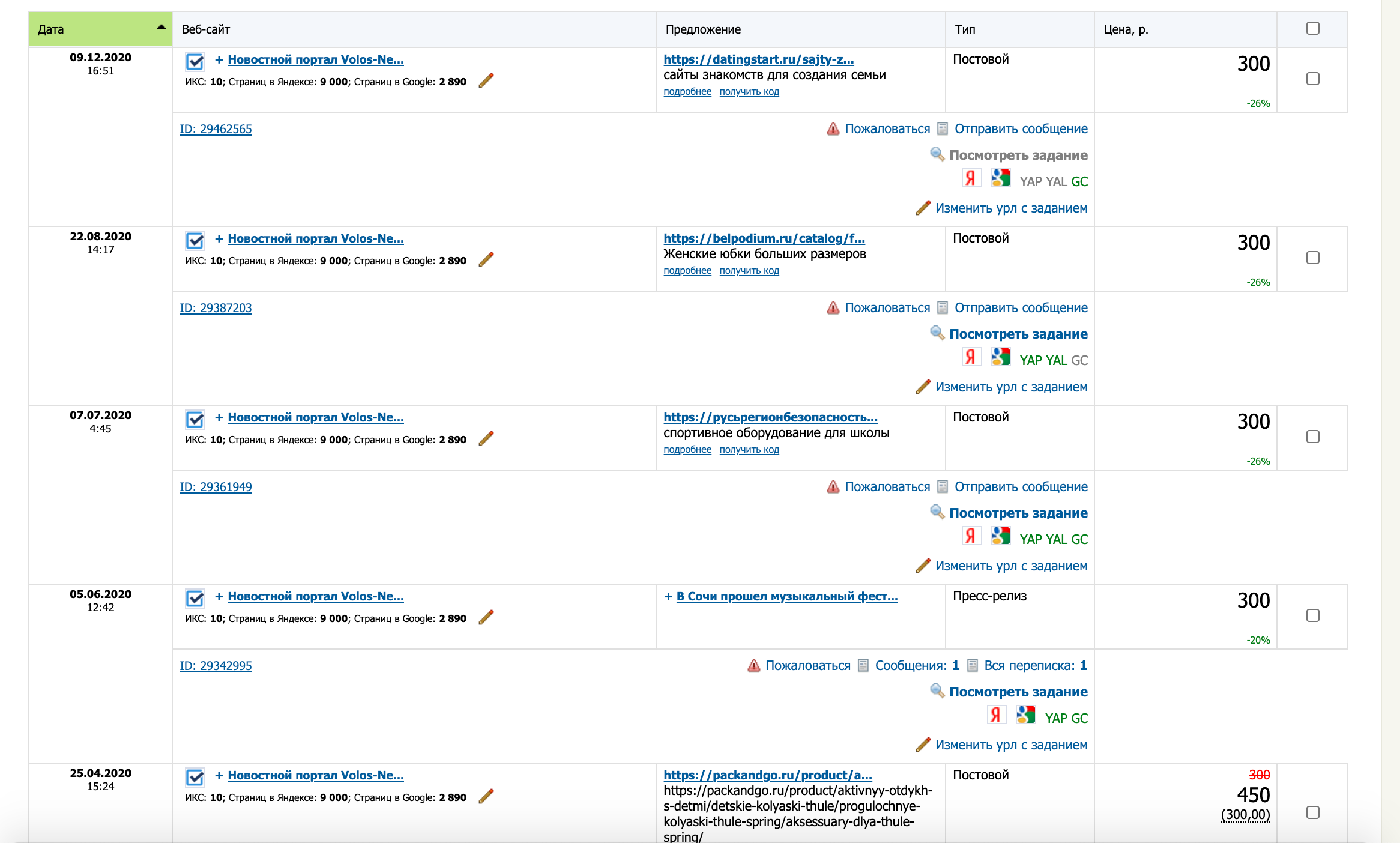This screenshot has width=1400, height=843.
Task: Click Yandex icon under ID 29462565
Action: point(971,179)
